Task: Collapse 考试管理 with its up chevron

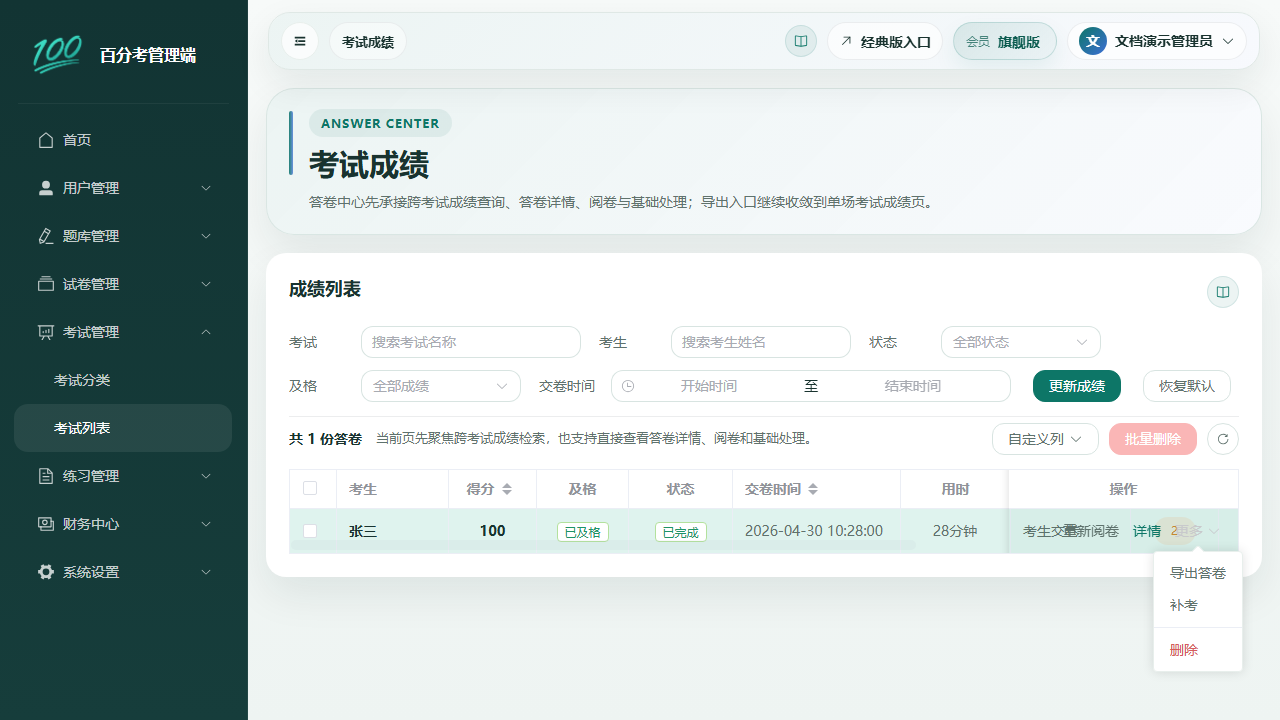Action: [x=206, y=332]
